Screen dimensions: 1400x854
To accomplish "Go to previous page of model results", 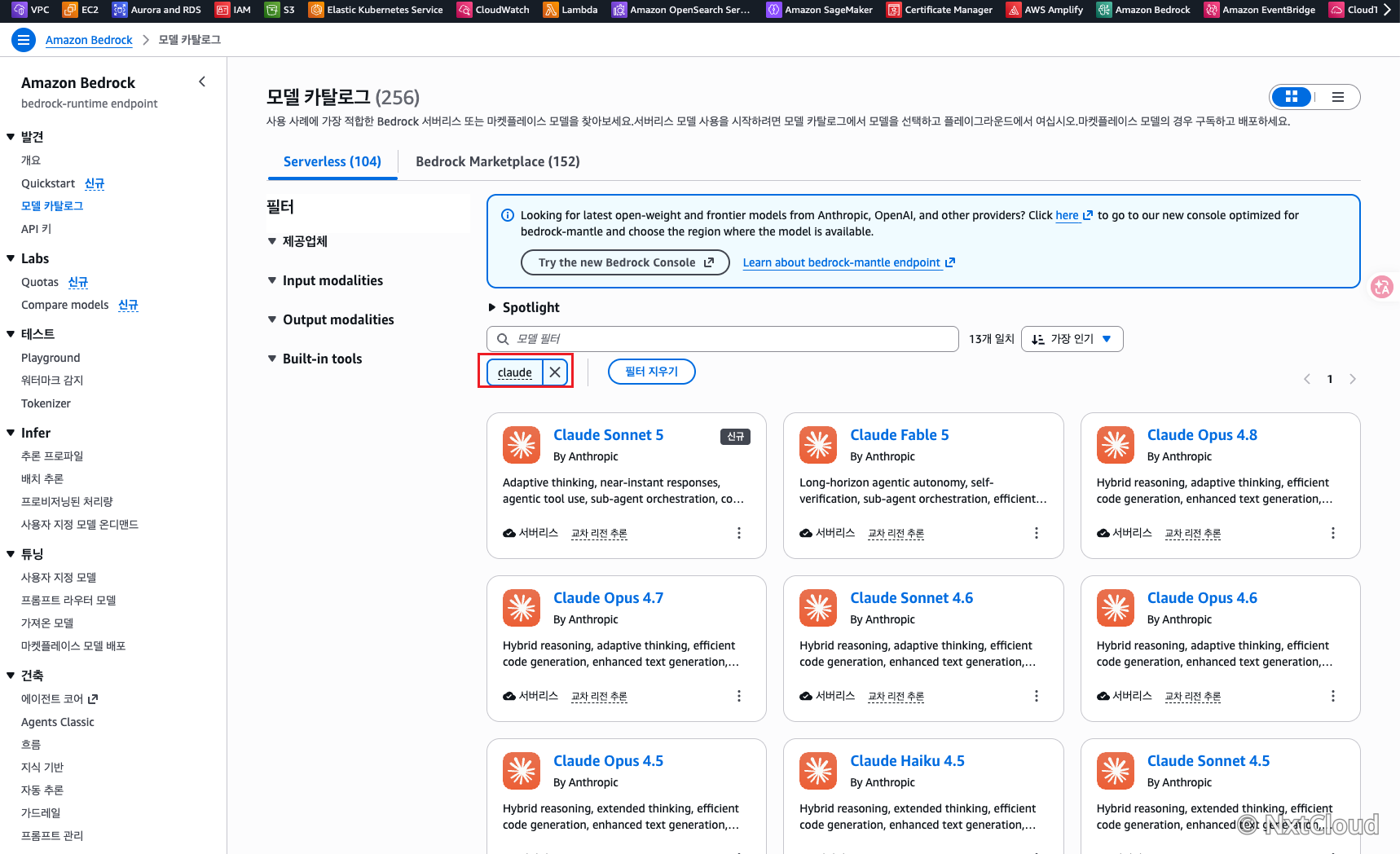I will tap(1307, 379).
